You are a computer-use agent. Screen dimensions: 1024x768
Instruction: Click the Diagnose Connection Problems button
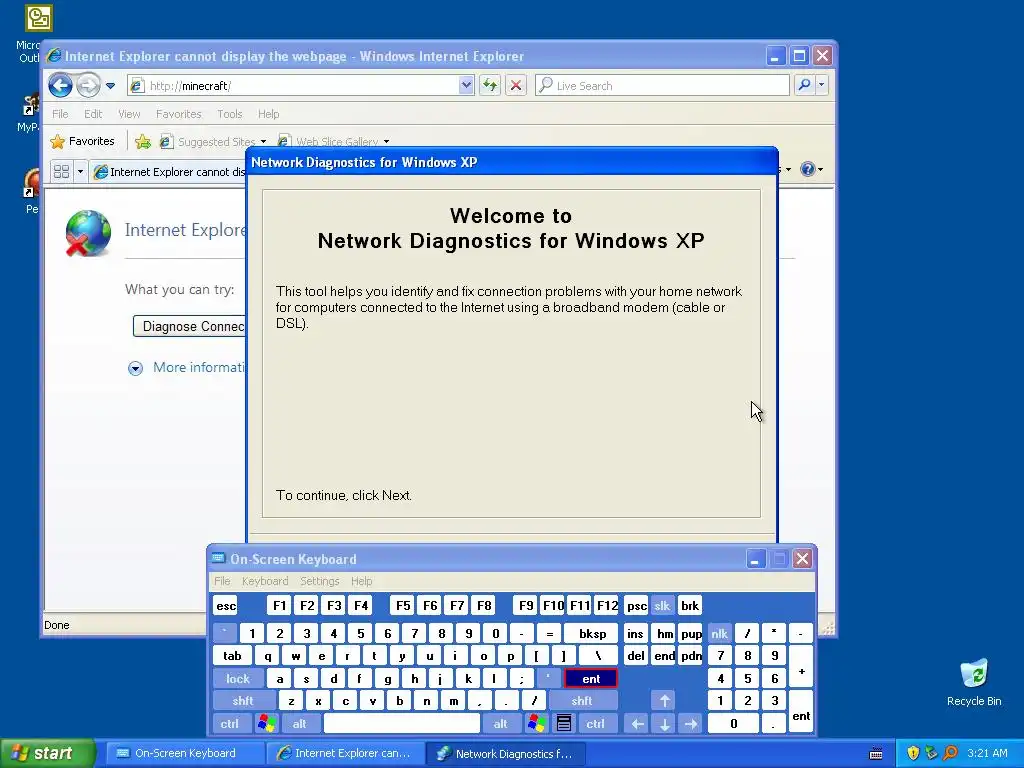click(190, 326)
